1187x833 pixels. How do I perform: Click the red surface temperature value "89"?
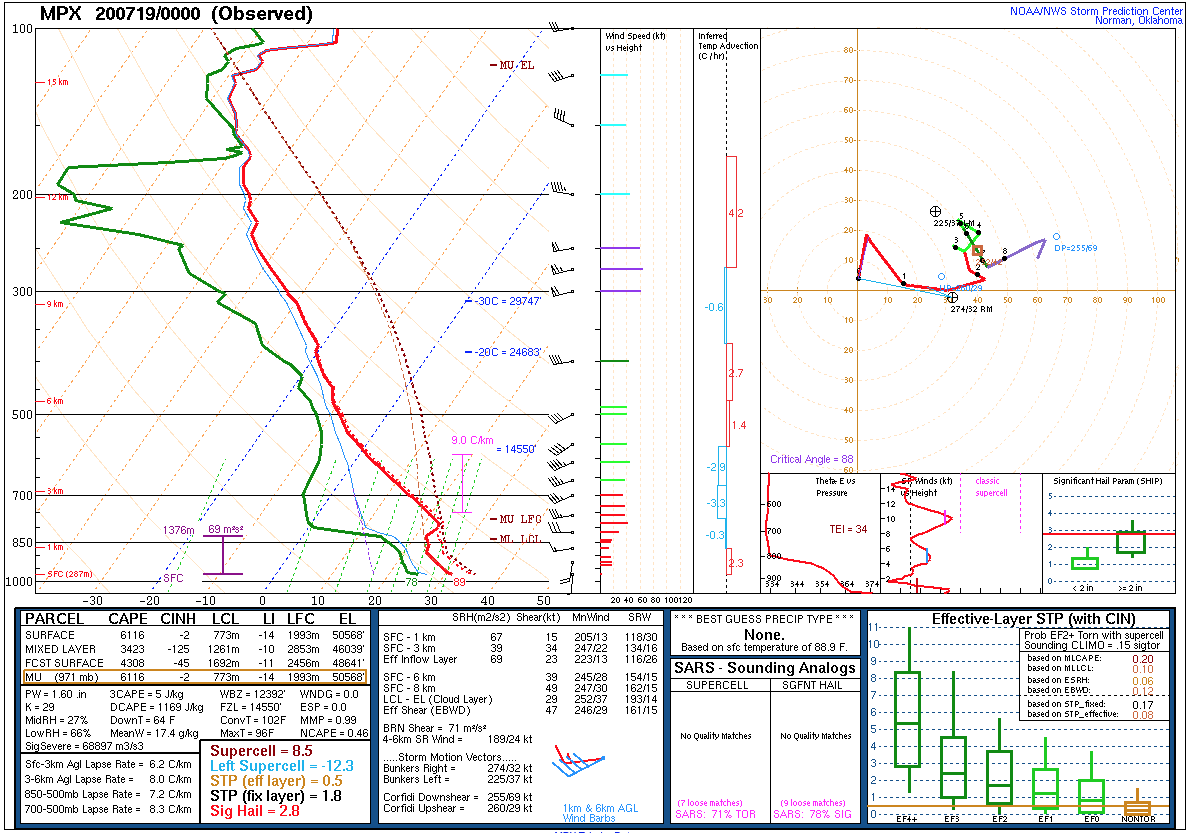(x=460, y=582)
